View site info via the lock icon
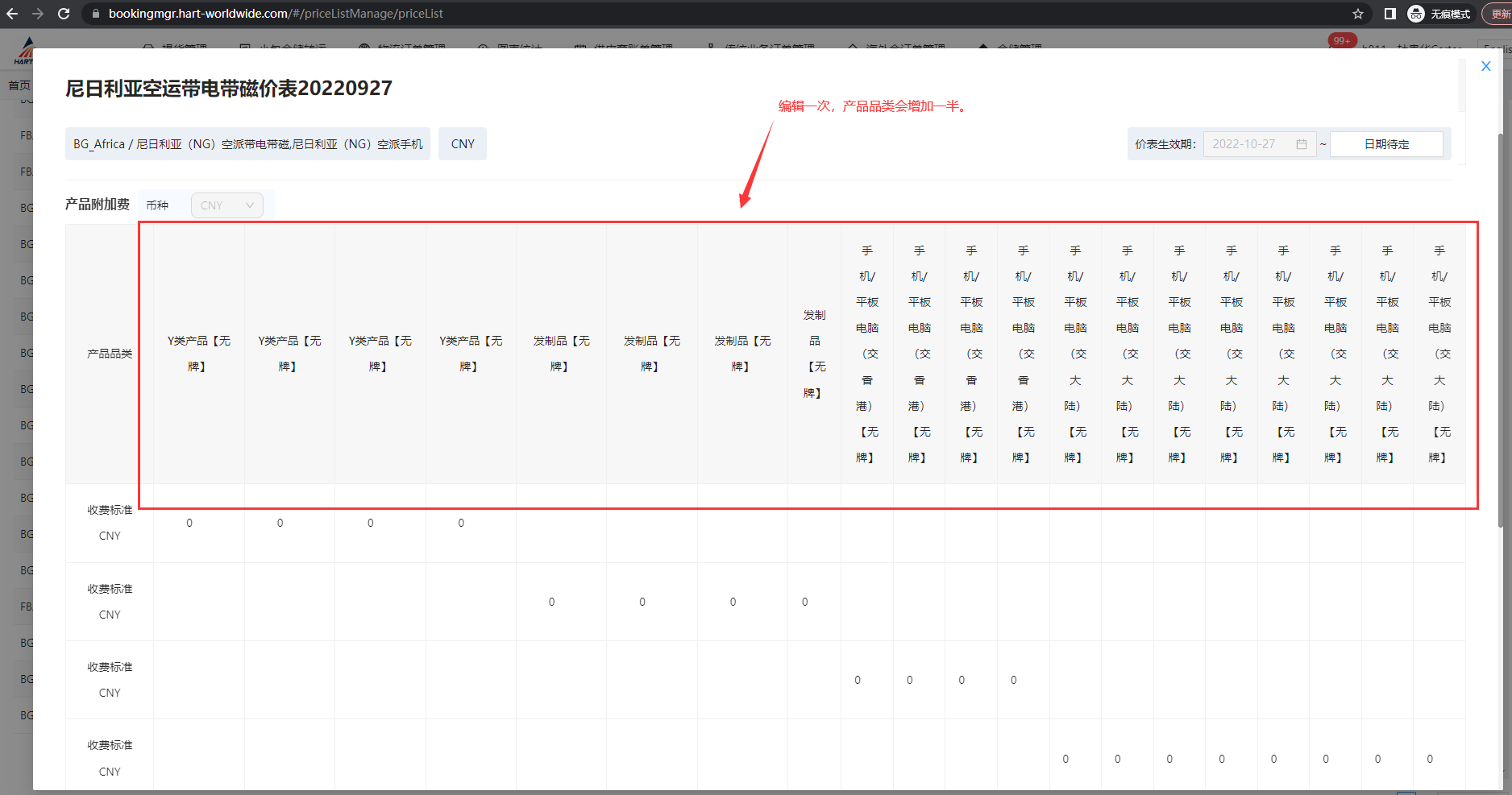The height and width of the screenshot is (795, 1512). 95,14
